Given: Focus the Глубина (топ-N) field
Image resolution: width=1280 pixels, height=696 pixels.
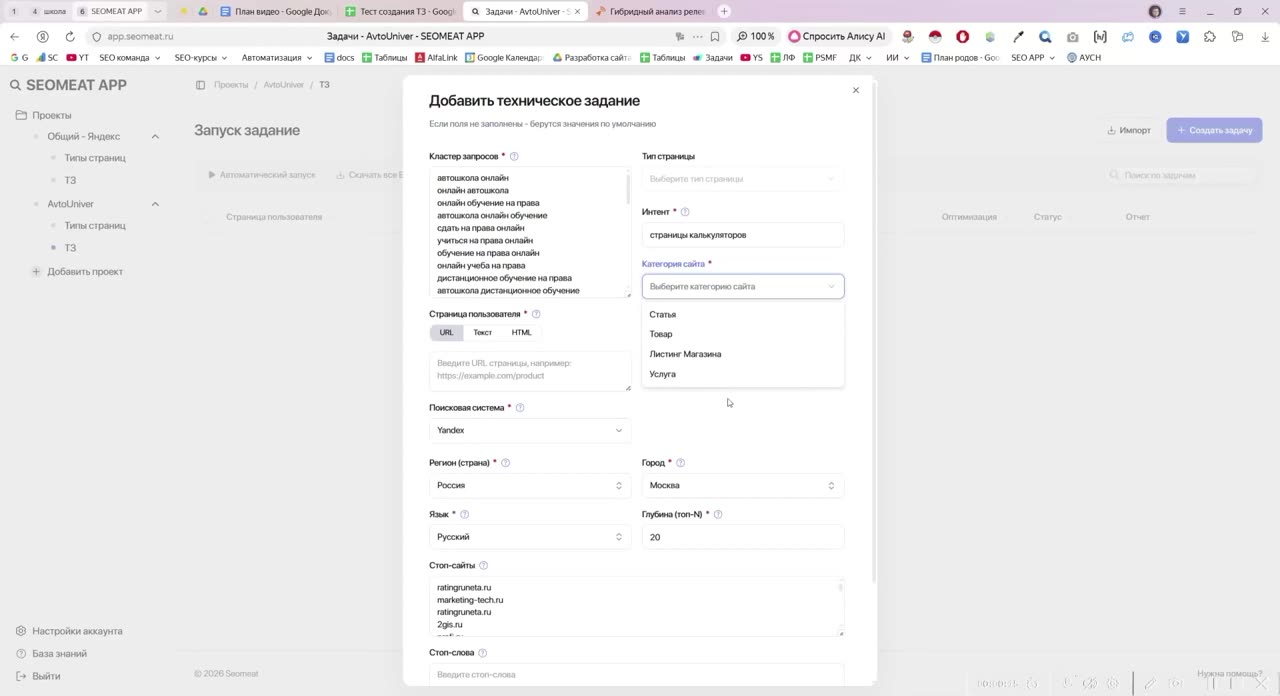Looking at the screenshot, I should (x=743, y=537).
